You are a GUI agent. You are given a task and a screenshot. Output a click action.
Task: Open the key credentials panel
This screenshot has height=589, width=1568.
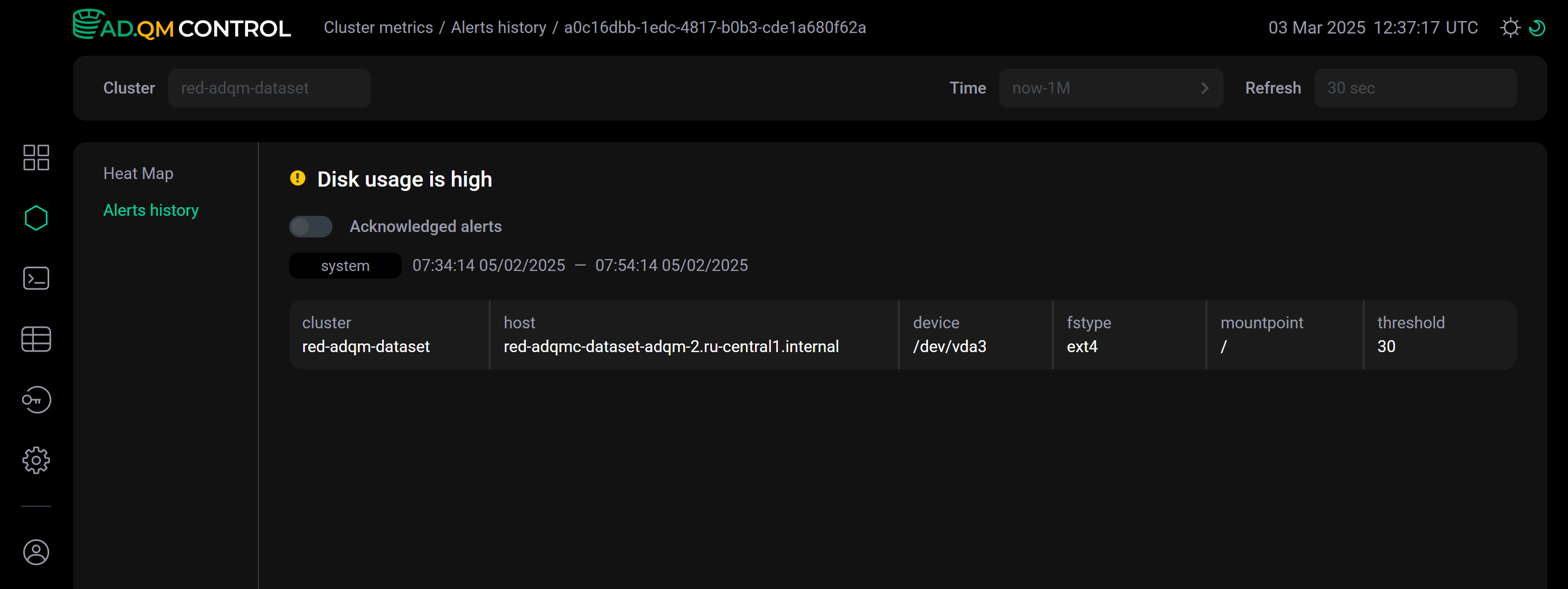36,400
